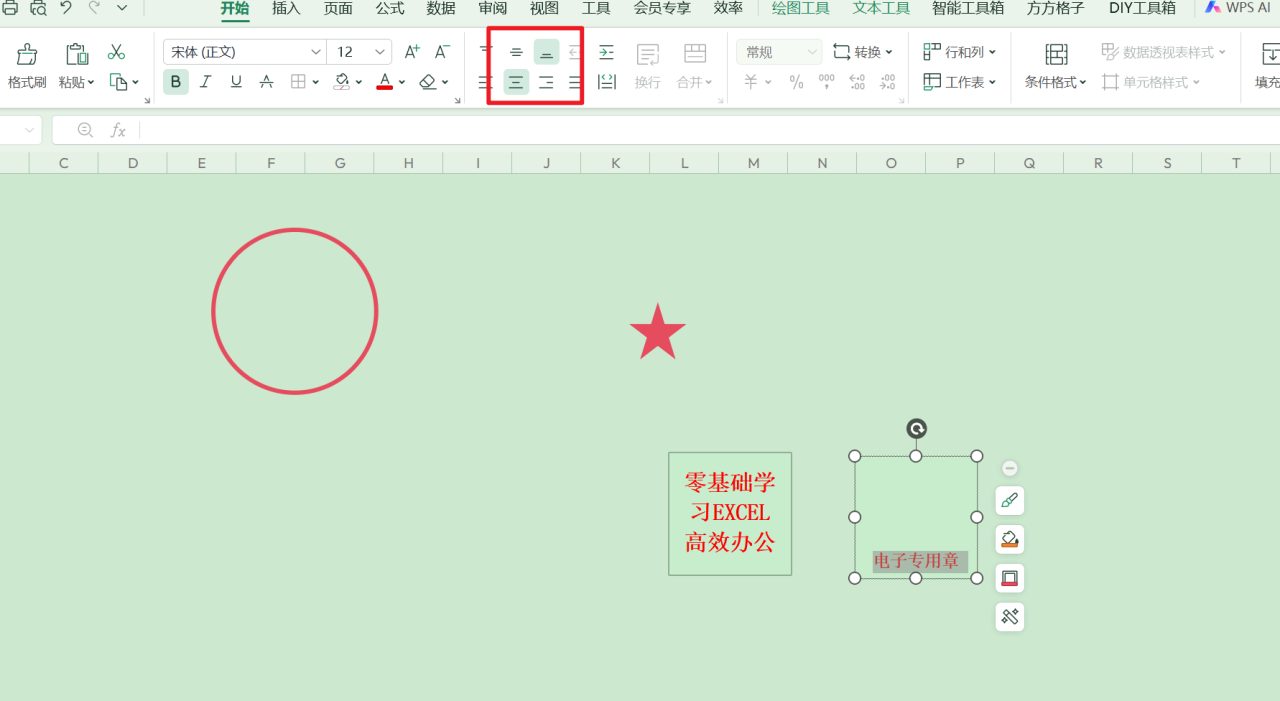Click the 电子专用章 text
The height and width of the screenshot is (701, 1280).
coord(916,561)
